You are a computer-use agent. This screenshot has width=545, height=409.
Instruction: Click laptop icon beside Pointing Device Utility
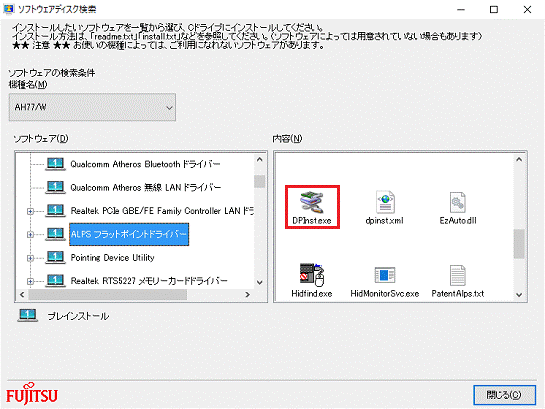[55, 257]
